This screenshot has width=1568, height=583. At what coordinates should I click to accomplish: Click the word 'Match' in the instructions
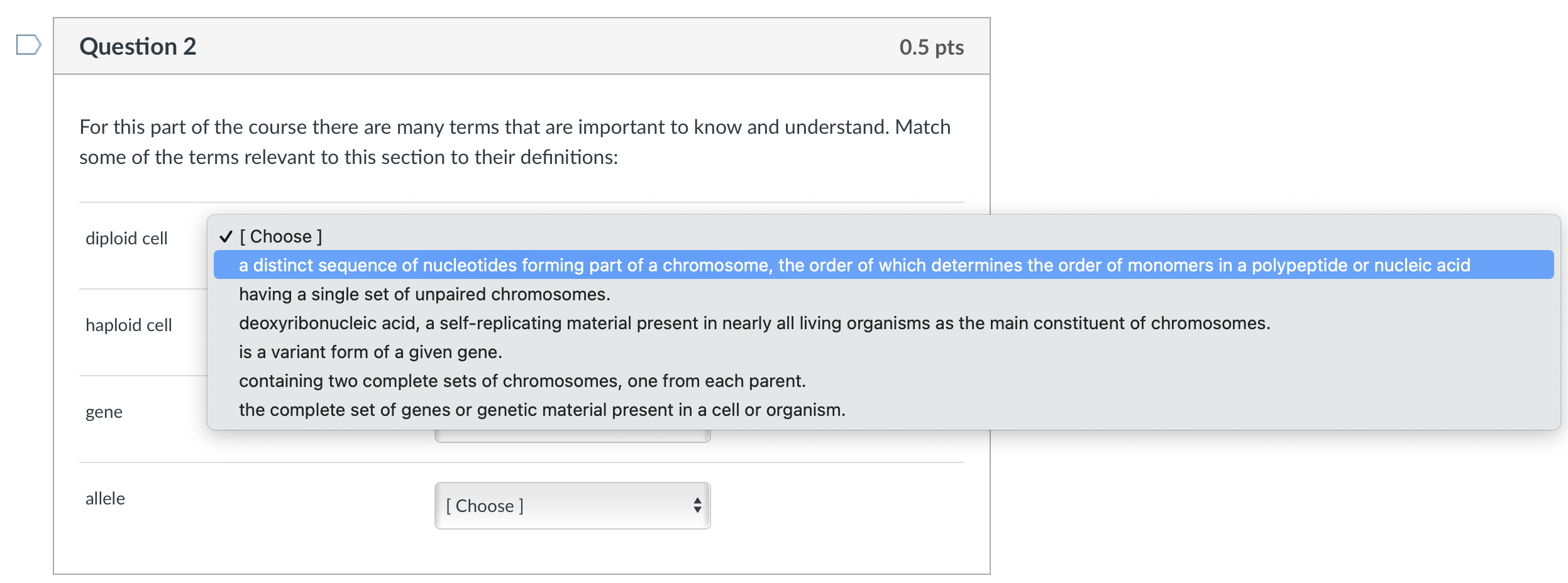(922, 127)
